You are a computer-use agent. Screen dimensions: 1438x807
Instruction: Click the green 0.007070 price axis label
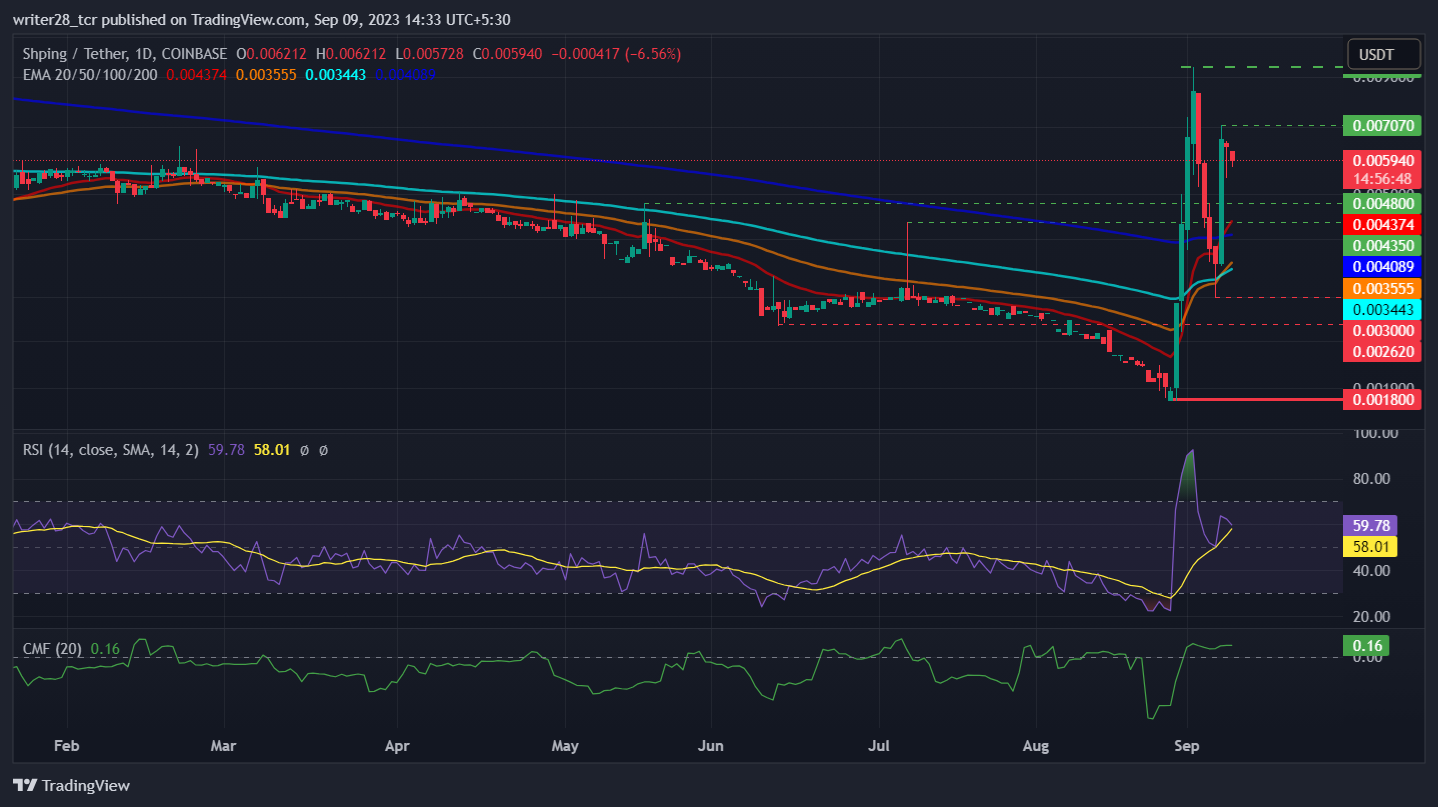tap(1381, 126)
